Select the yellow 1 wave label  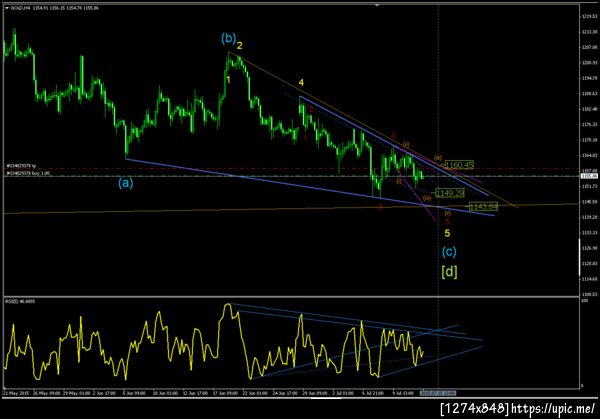click(228, 80)
